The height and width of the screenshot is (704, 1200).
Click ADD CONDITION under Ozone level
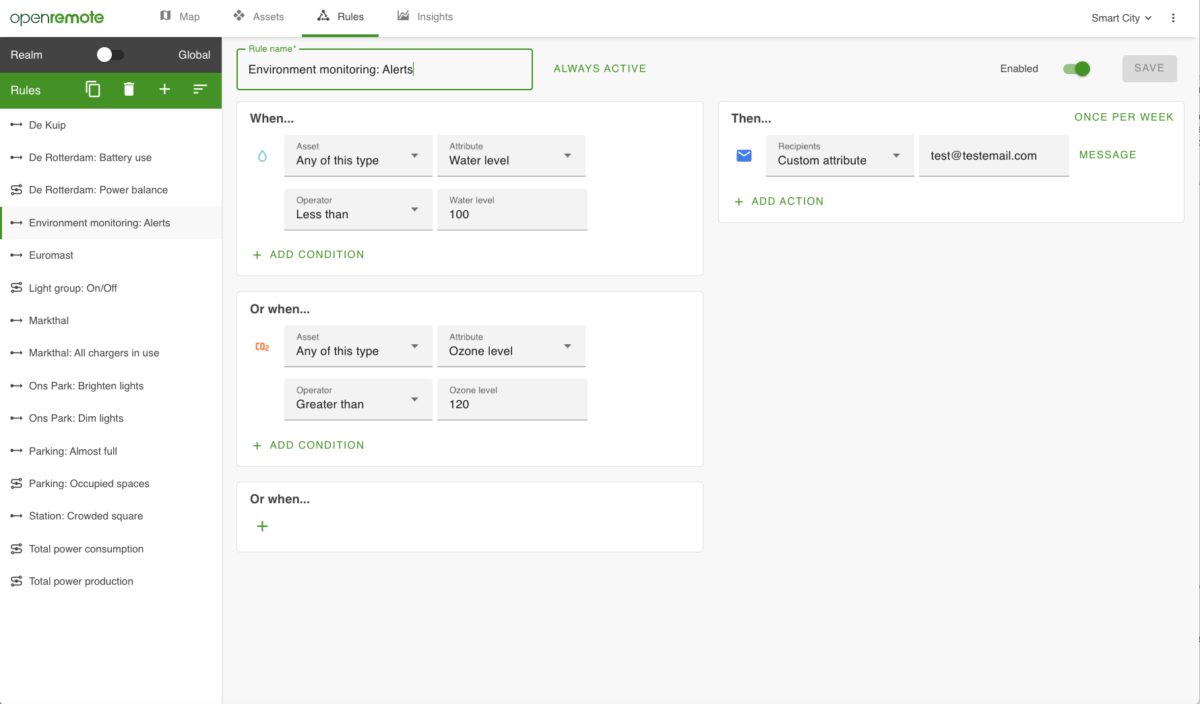(308, 445)
